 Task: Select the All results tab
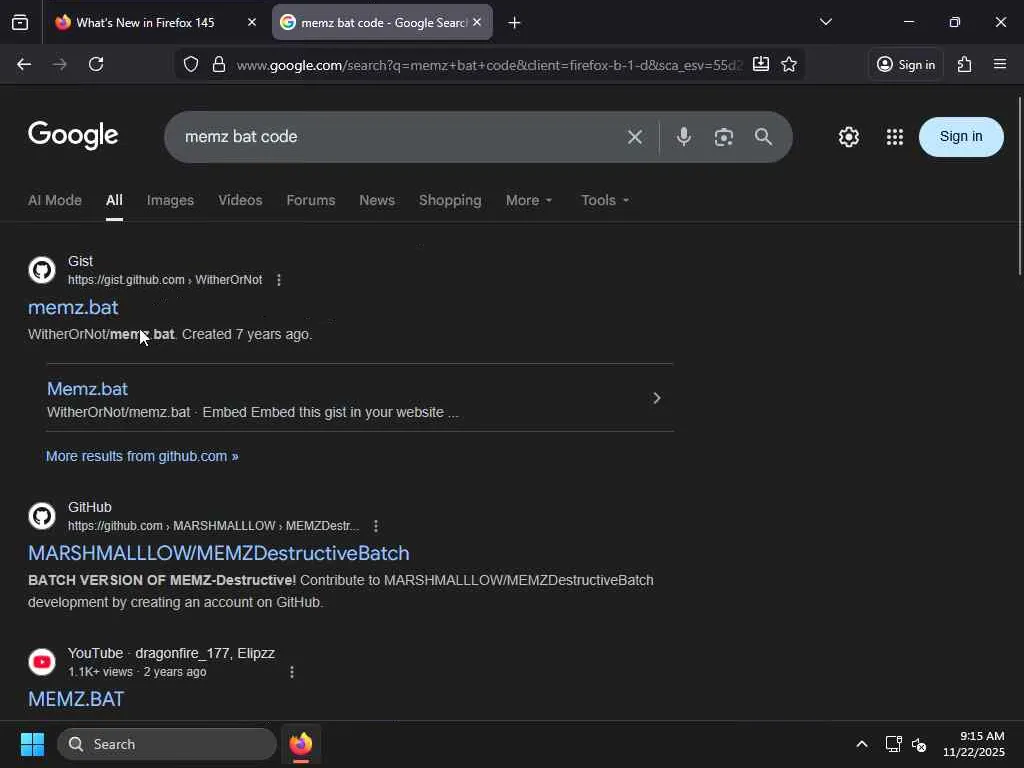point(114,200)
